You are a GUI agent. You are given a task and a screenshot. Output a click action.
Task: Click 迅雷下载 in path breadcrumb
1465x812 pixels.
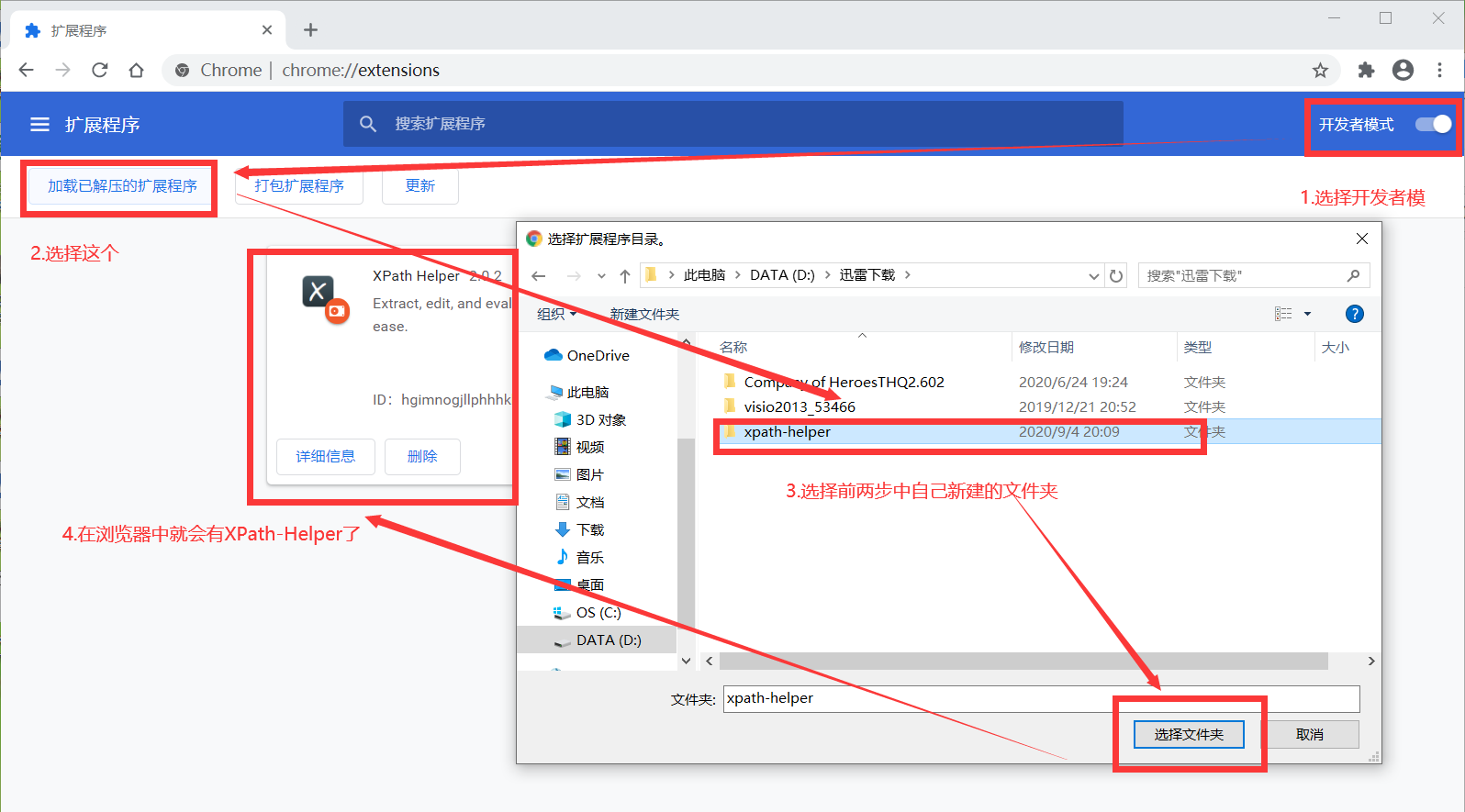click(x=867, y=275)
